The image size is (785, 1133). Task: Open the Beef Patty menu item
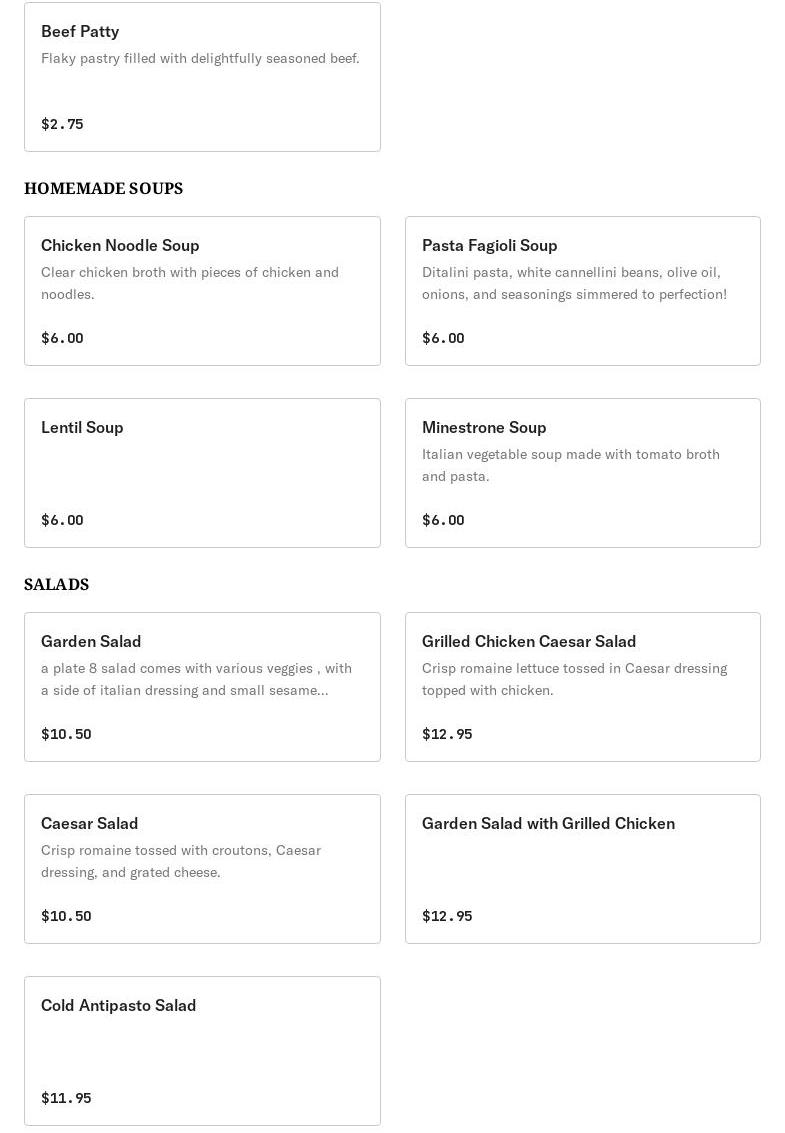(x=202, y=77)
